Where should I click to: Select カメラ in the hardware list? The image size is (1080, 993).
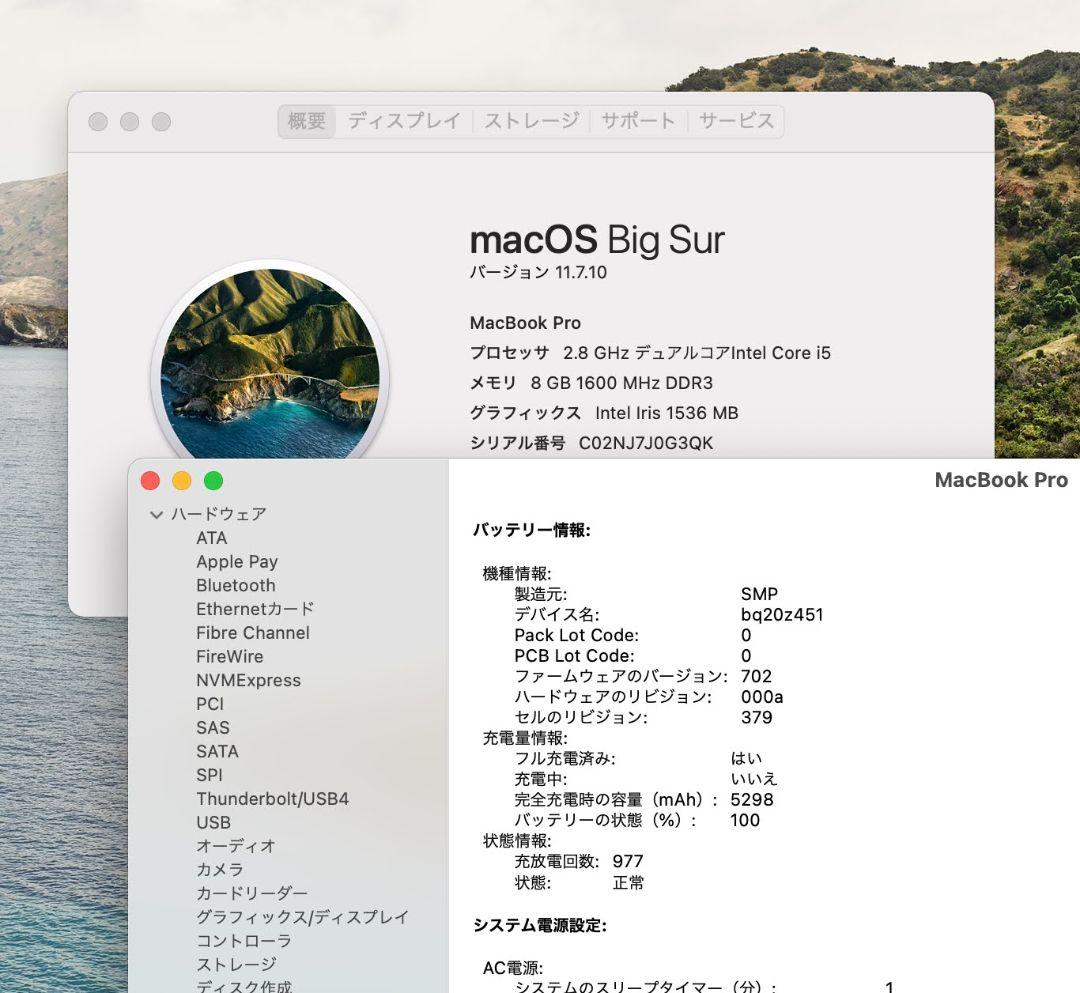(x=219, y=870)
